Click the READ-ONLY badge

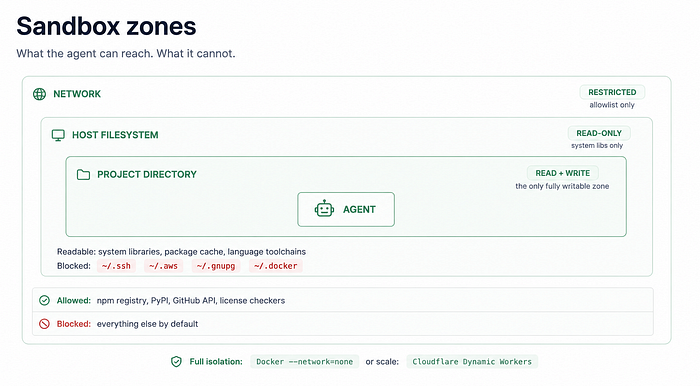(x=599, y=133)
